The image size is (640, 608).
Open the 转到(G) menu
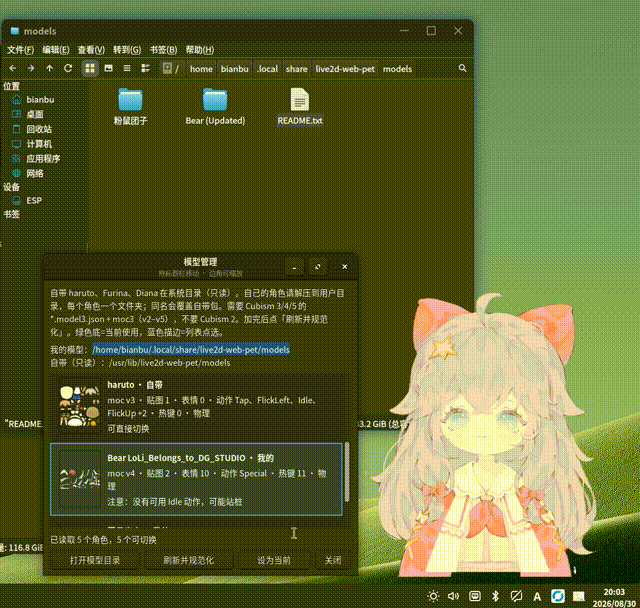127,50
